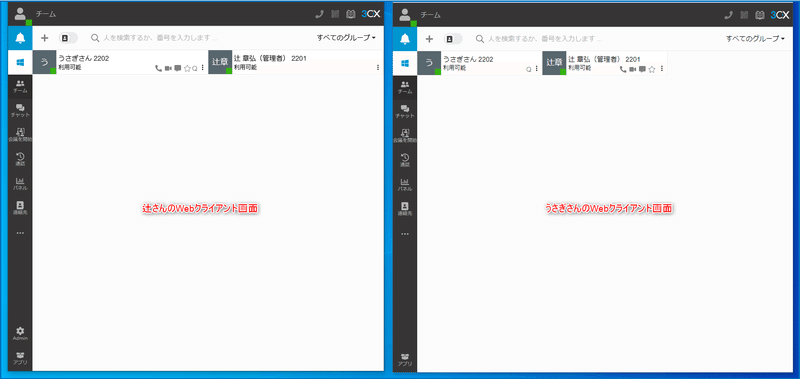Click the 3CX logo in right window

pos(781,15)
